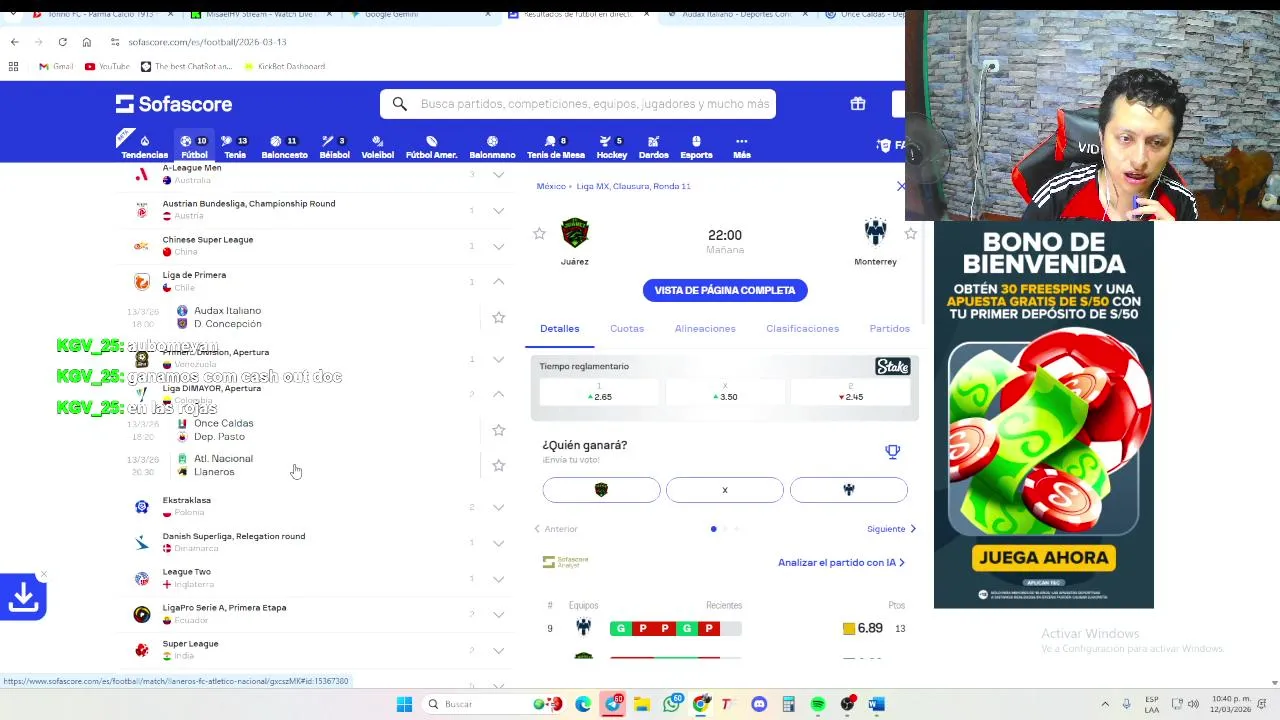Go to Siguiente poll question
Image resolution: width=1280 pixels, height=720 pixels.
tap(891, 529)
